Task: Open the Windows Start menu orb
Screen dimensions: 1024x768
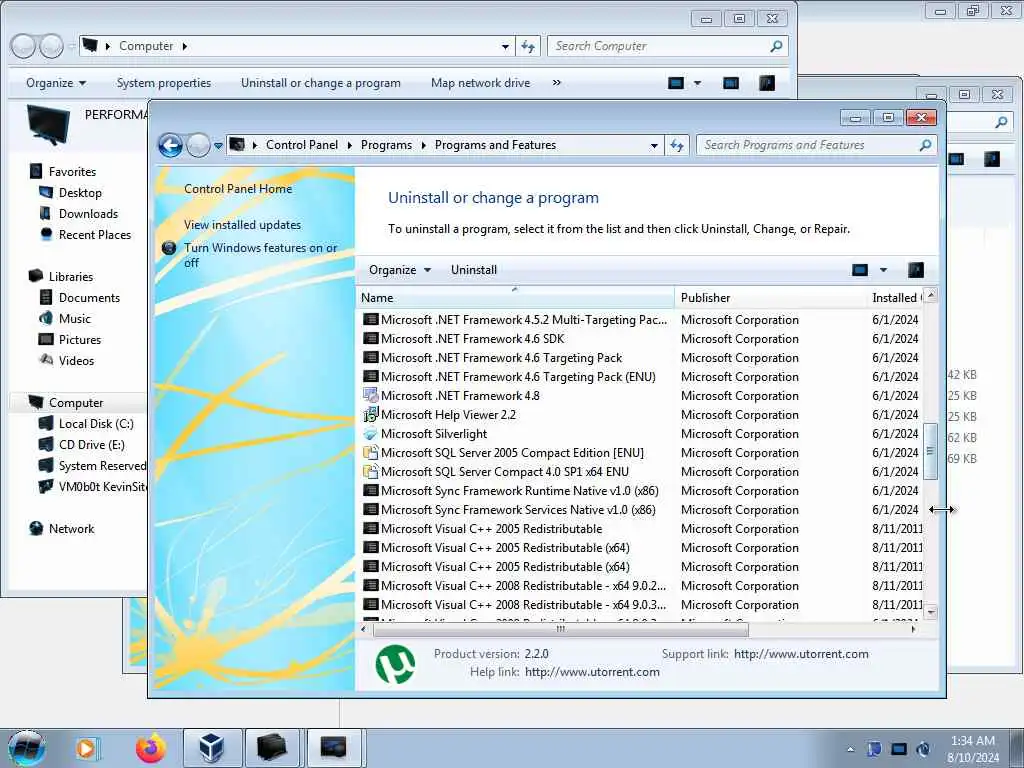Action: click(27, 748)
